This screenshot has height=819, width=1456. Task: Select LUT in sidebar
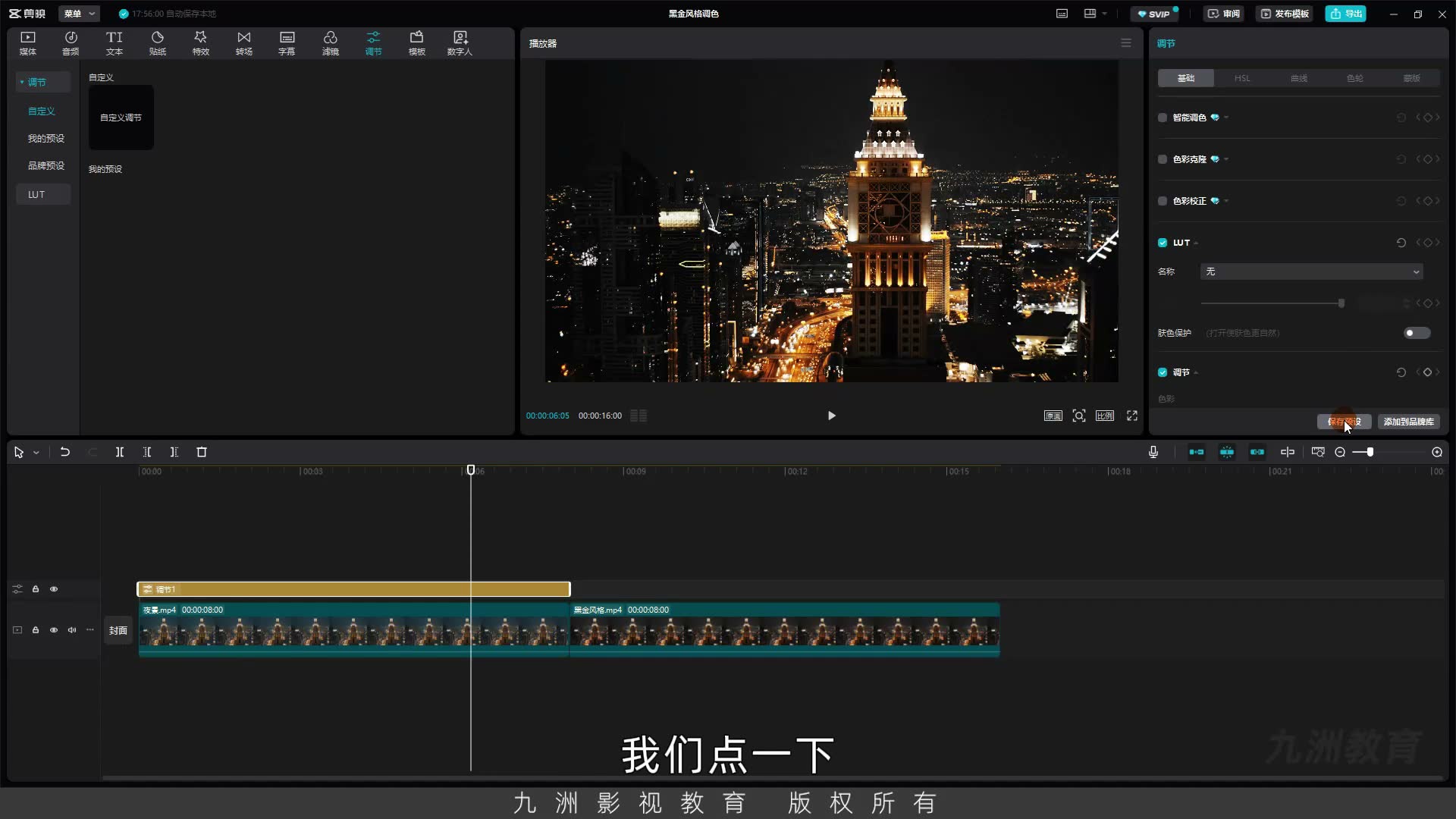[43, 194]
